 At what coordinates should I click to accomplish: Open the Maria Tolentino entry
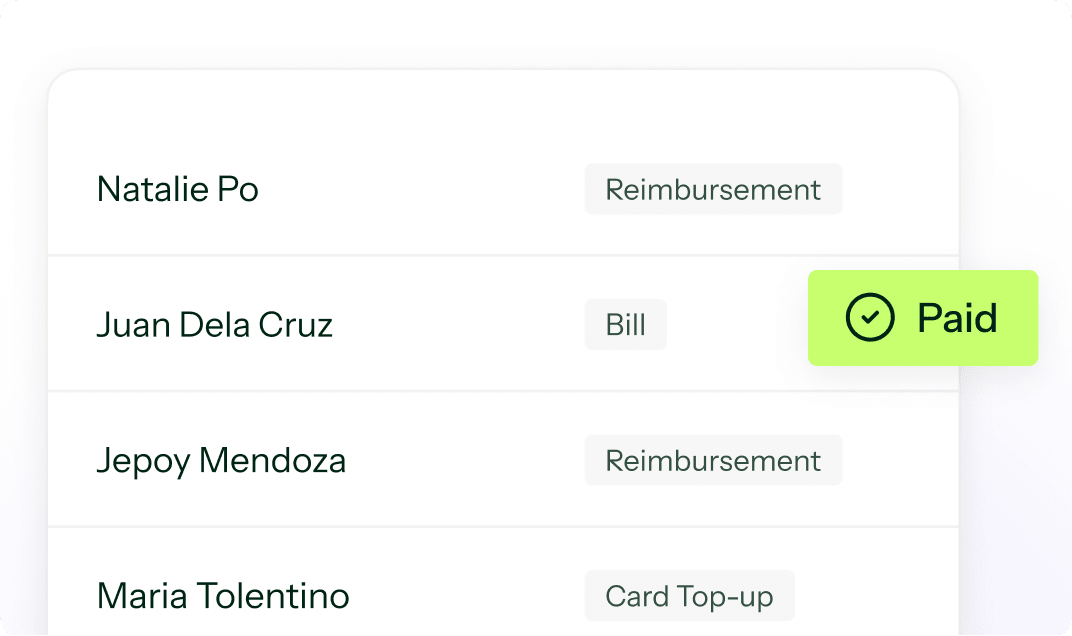tap(223, 596)
